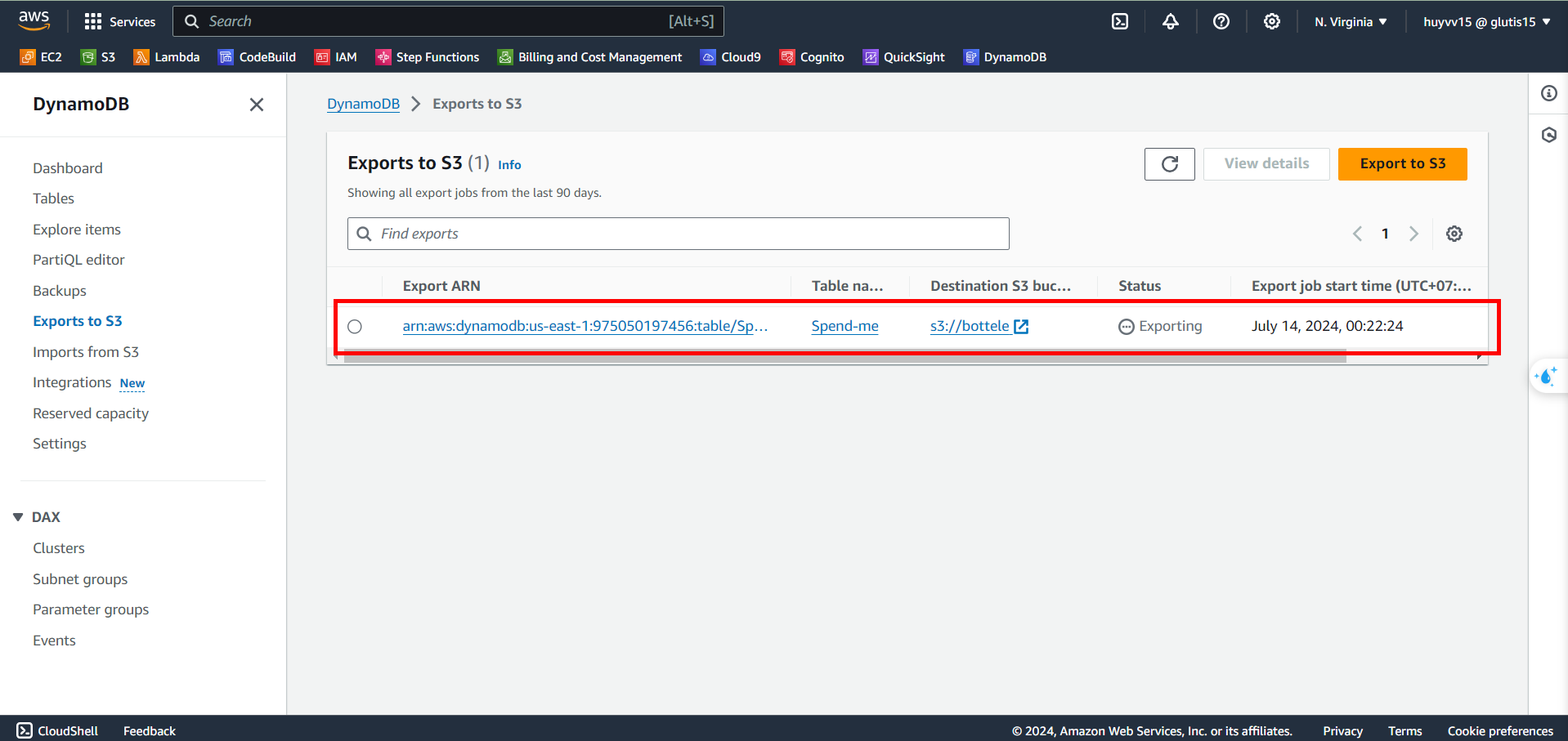Open Integrations in sidebar
1568x741 pixels.
[x=72, y=382]
